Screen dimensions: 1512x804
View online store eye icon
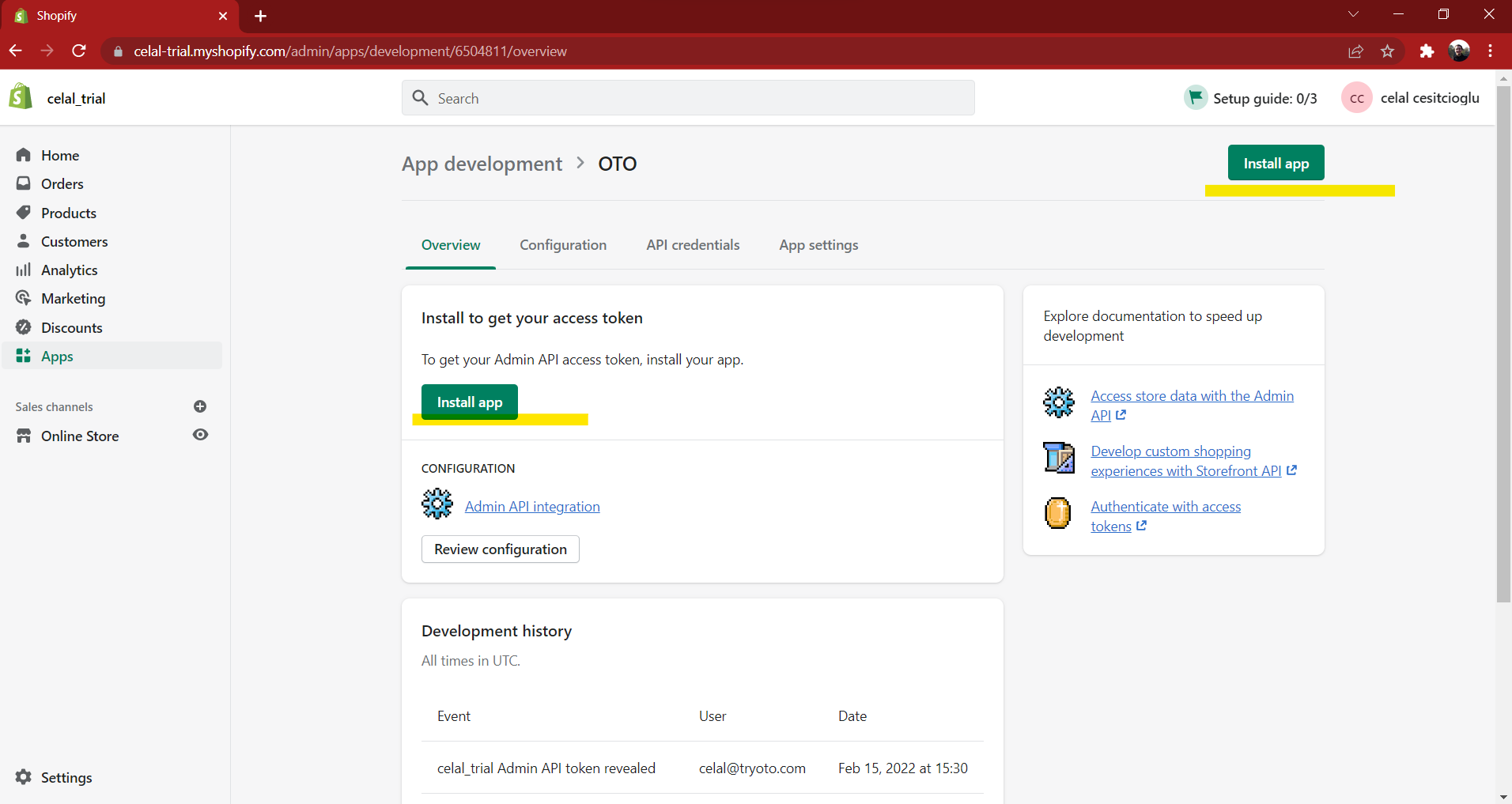tap(201, 435)
